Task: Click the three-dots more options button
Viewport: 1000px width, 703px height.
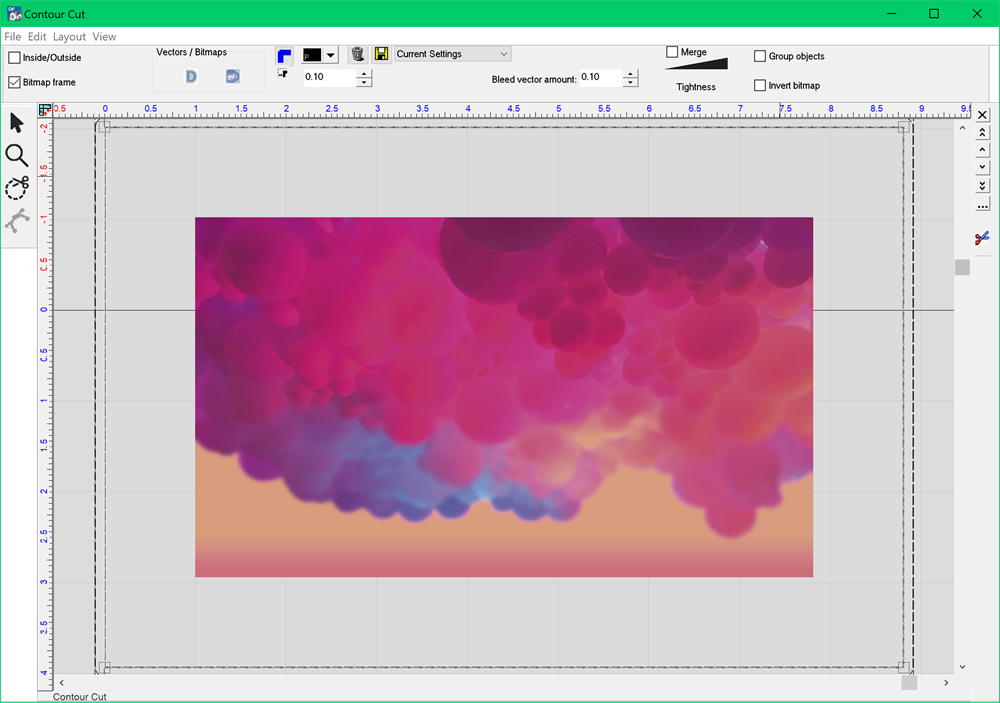Action: tap(982, 206)
